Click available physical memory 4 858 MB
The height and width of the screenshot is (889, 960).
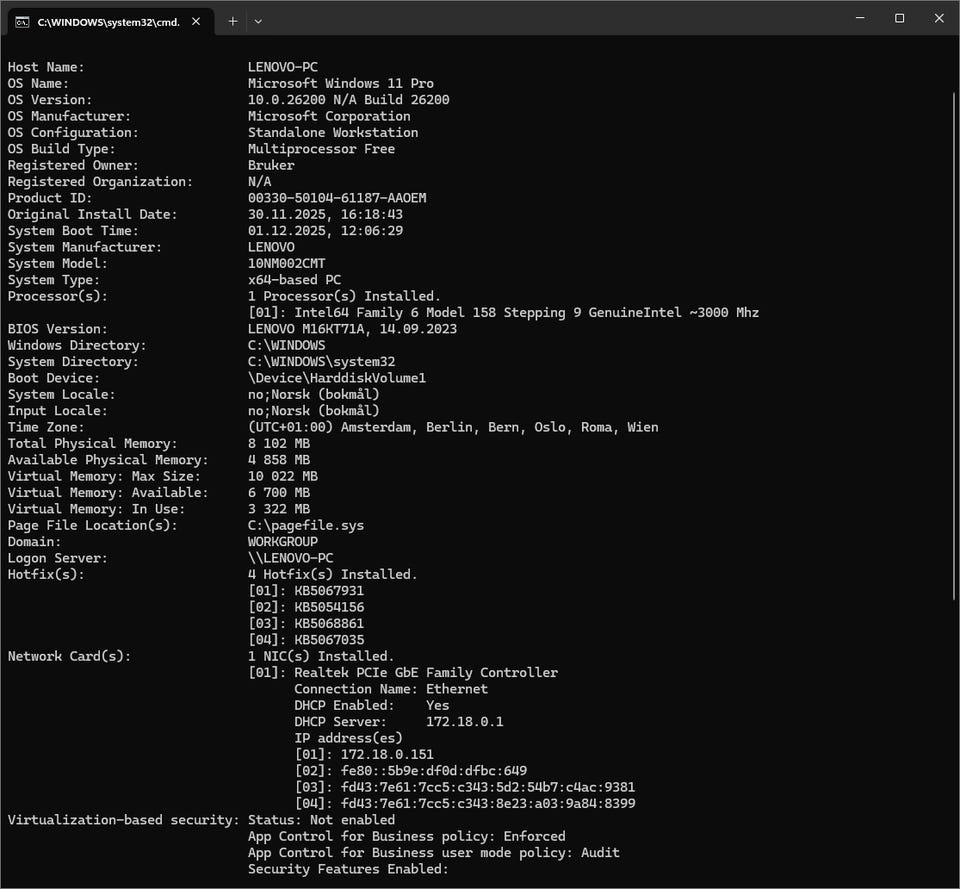click(x=279, y=460)
